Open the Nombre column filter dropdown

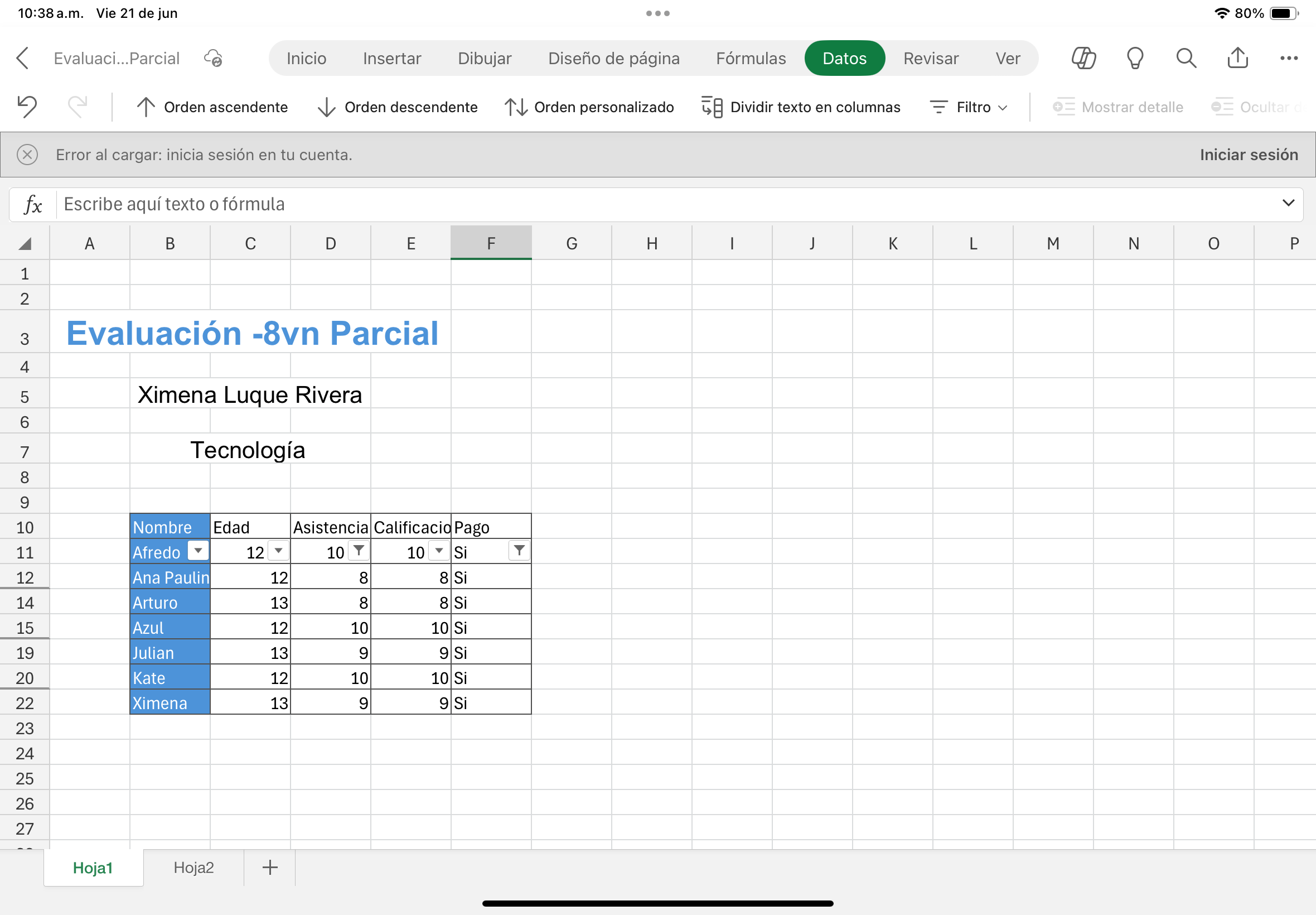coord(198,551)
